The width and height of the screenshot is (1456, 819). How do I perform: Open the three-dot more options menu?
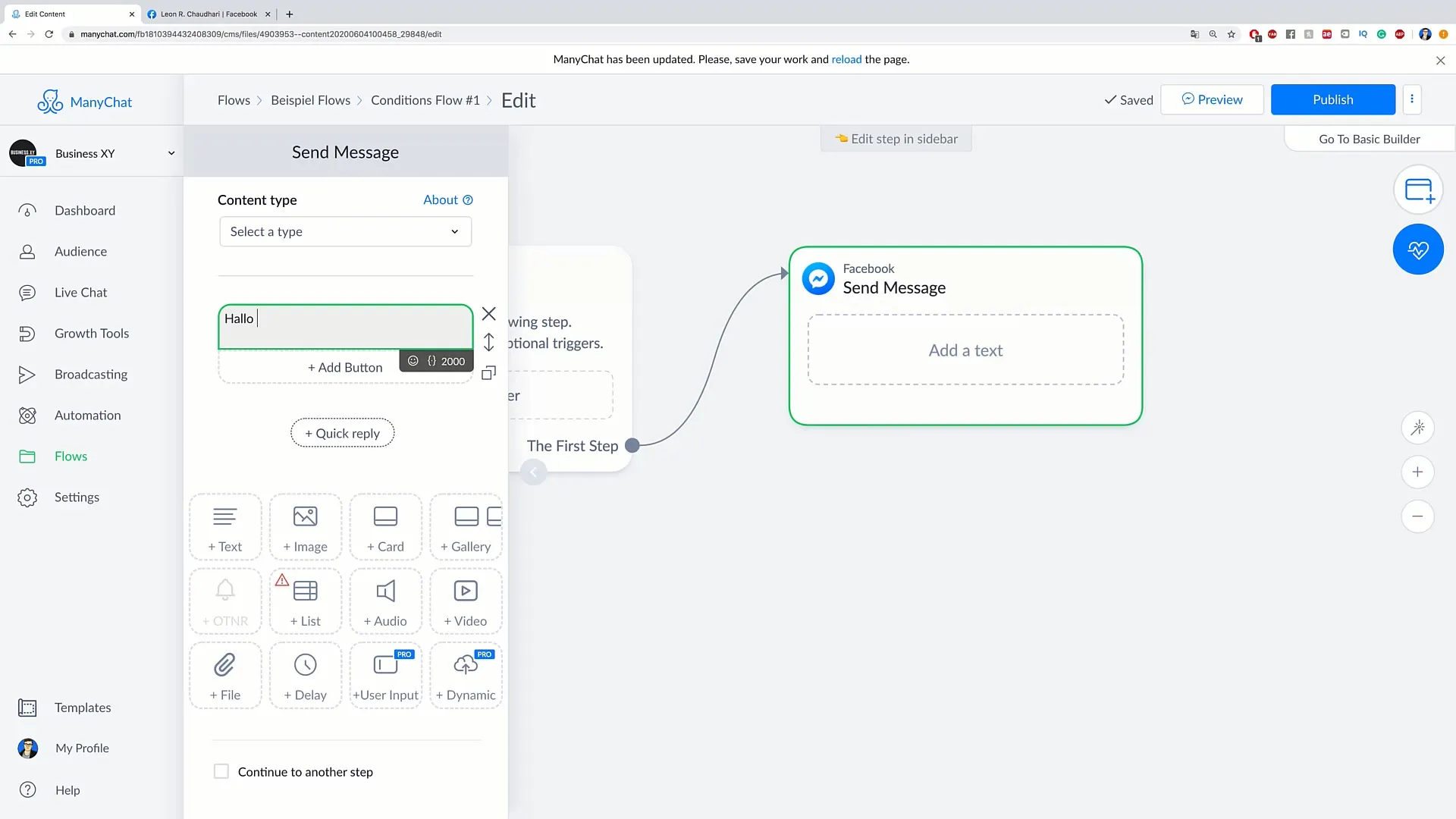click(1412, 99)
